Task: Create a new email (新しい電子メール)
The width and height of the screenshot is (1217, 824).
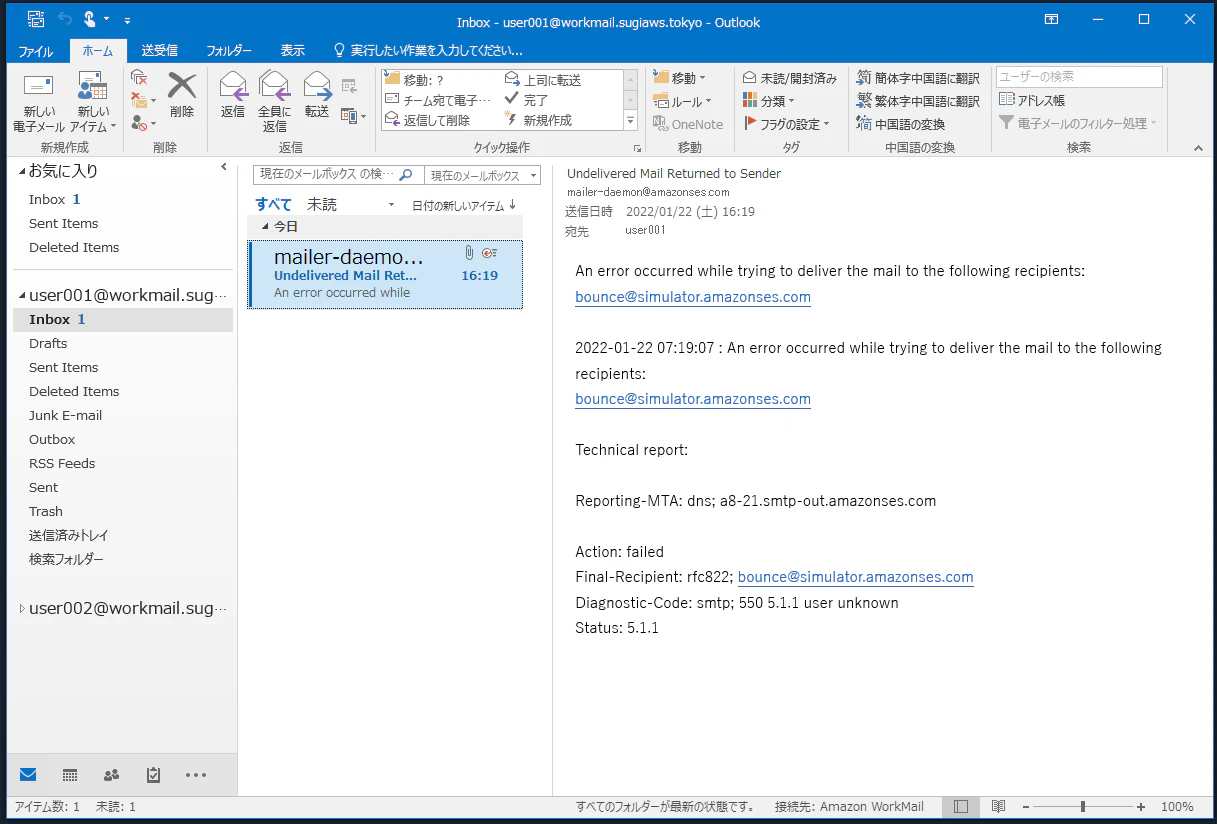Action: 39,103
